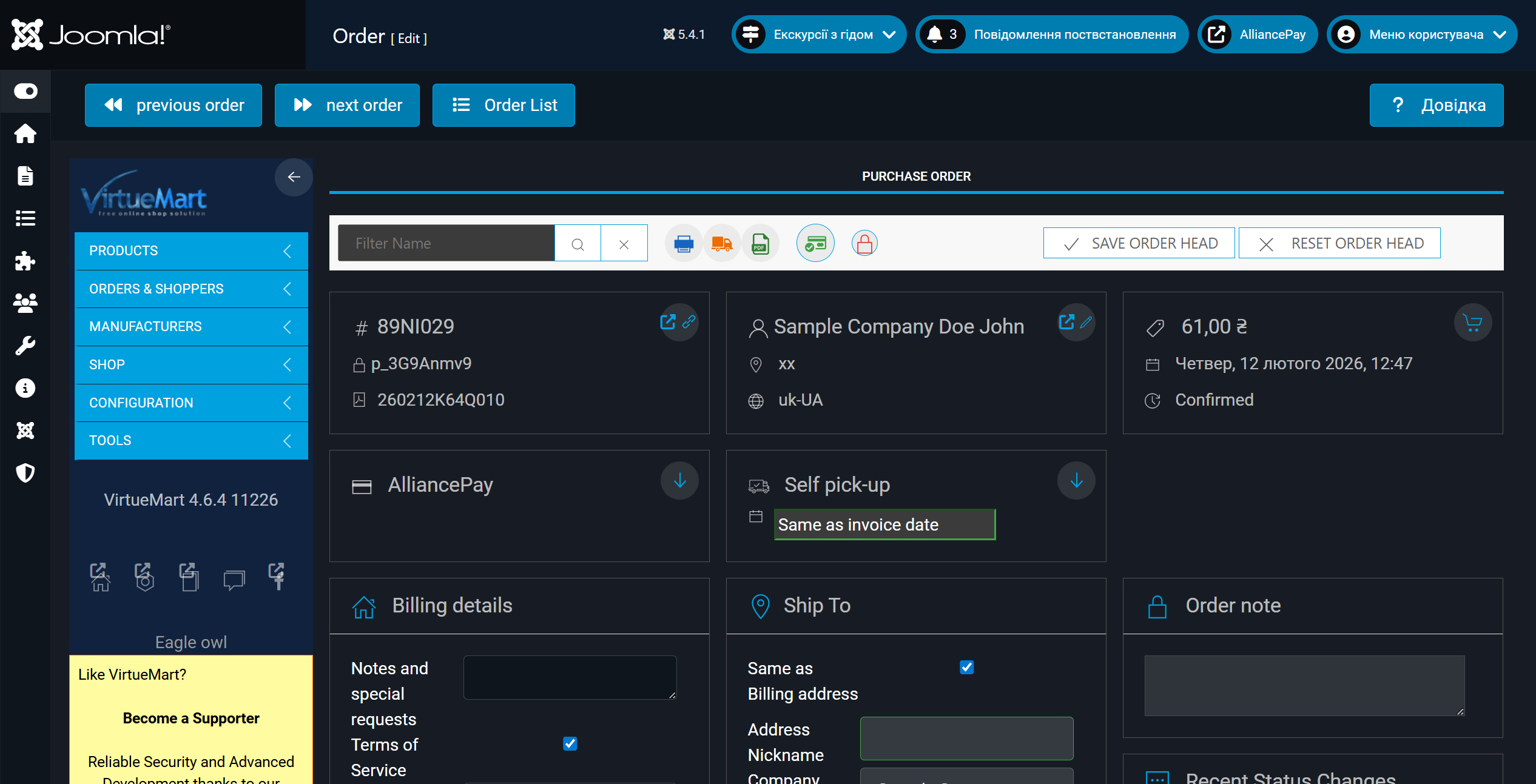This screenshot has height=784, width=1536.
Task: Expand the AlliancePay payment panel arrow
Action: tap(680, 481)
